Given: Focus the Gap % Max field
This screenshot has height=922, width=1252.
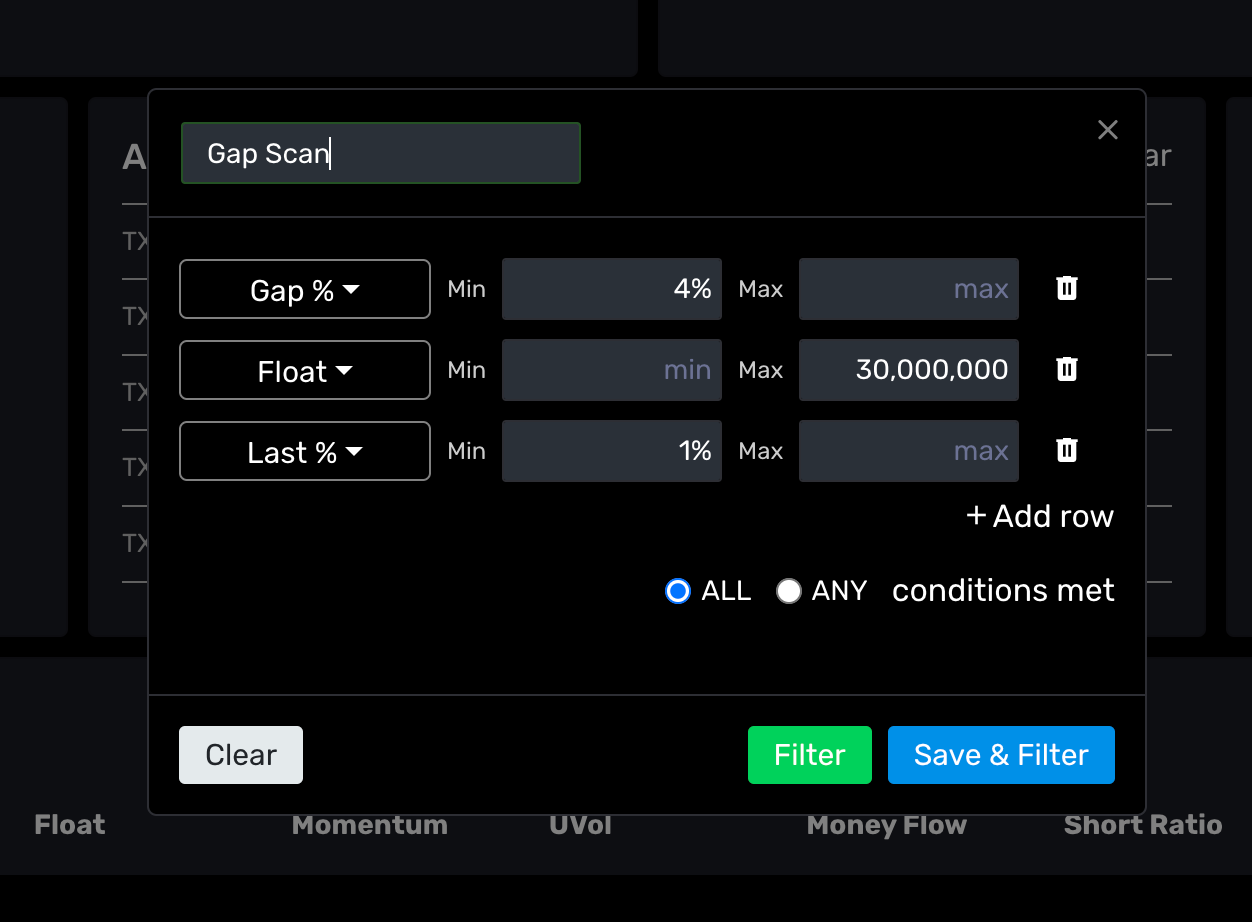Looking at the screenshot, I should click(x=908, y=289).
